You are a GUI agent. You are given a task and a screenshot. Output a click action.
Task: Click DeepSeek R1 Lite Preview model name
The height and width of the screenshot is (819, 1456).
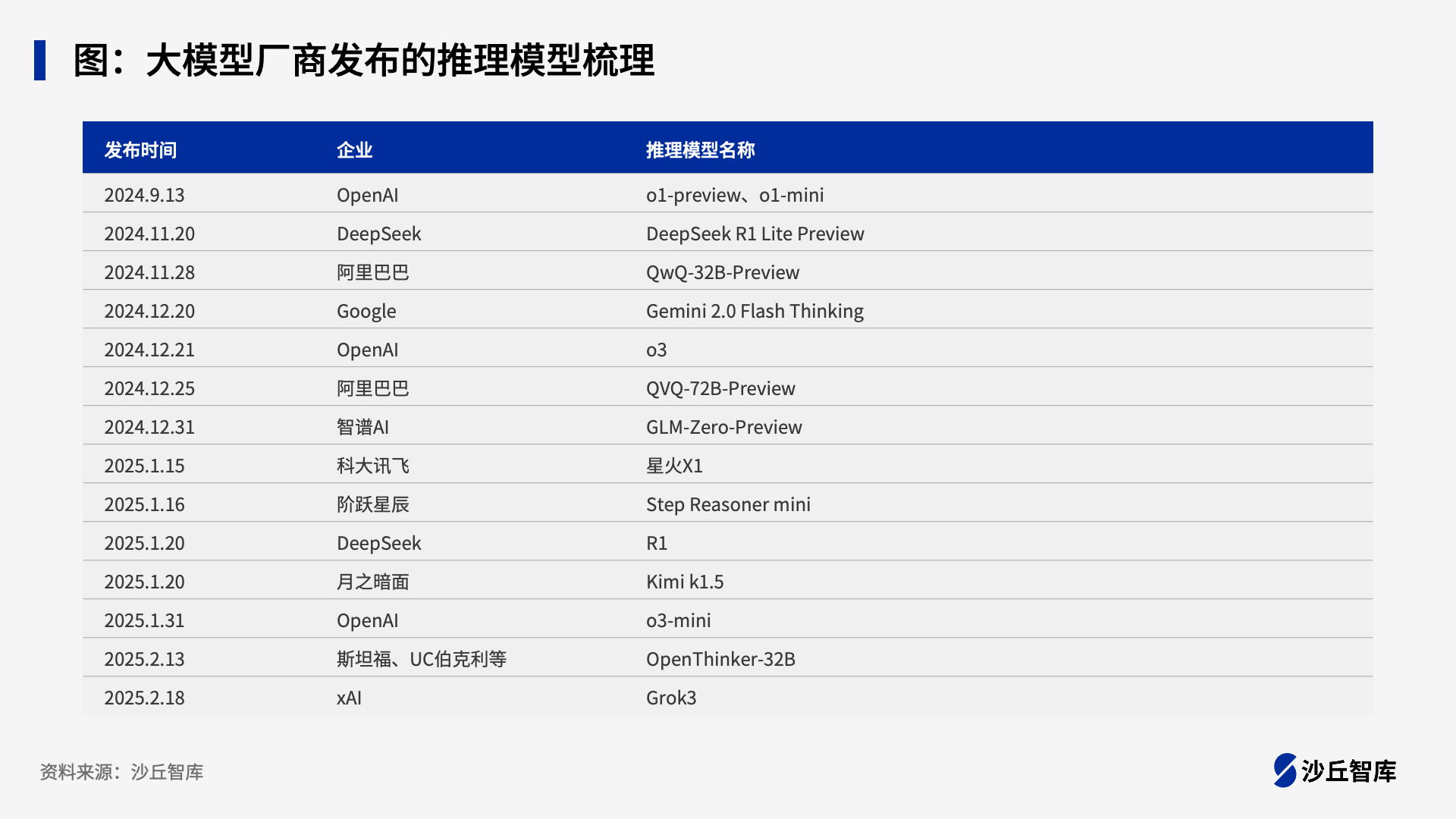[x=755, y=234]
